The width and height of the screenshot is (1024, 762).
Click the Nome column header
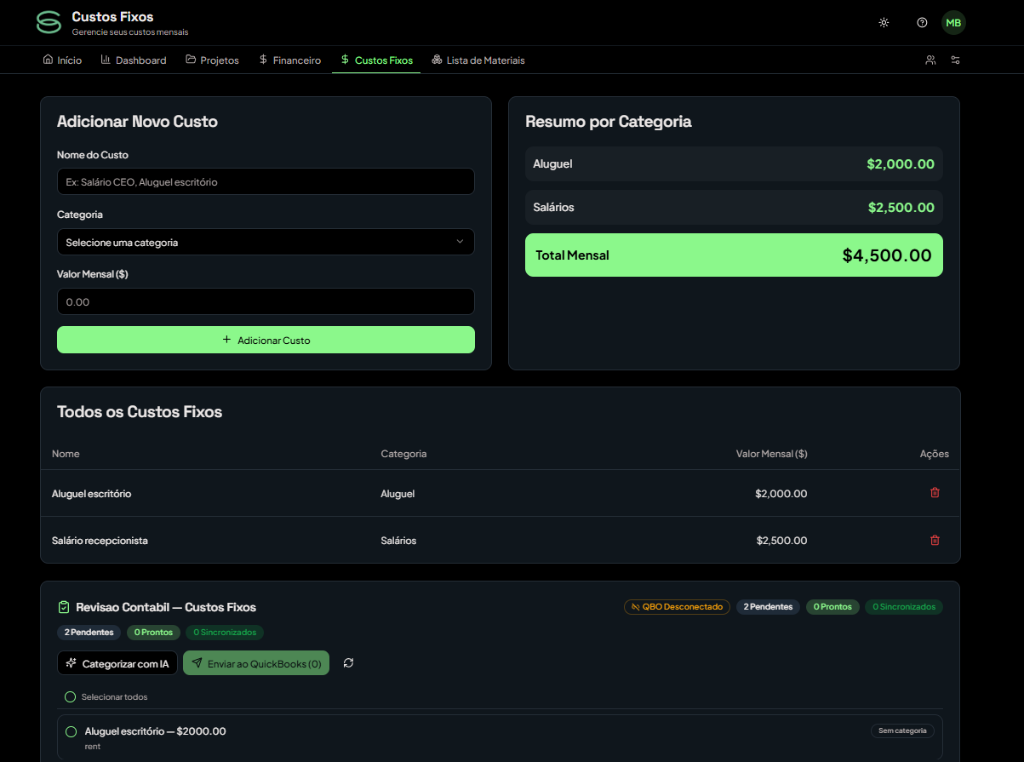click(65, 454)
